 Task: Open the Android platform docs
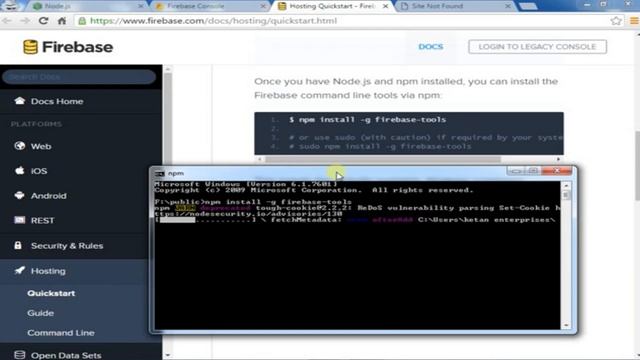[x=48, y=196]
